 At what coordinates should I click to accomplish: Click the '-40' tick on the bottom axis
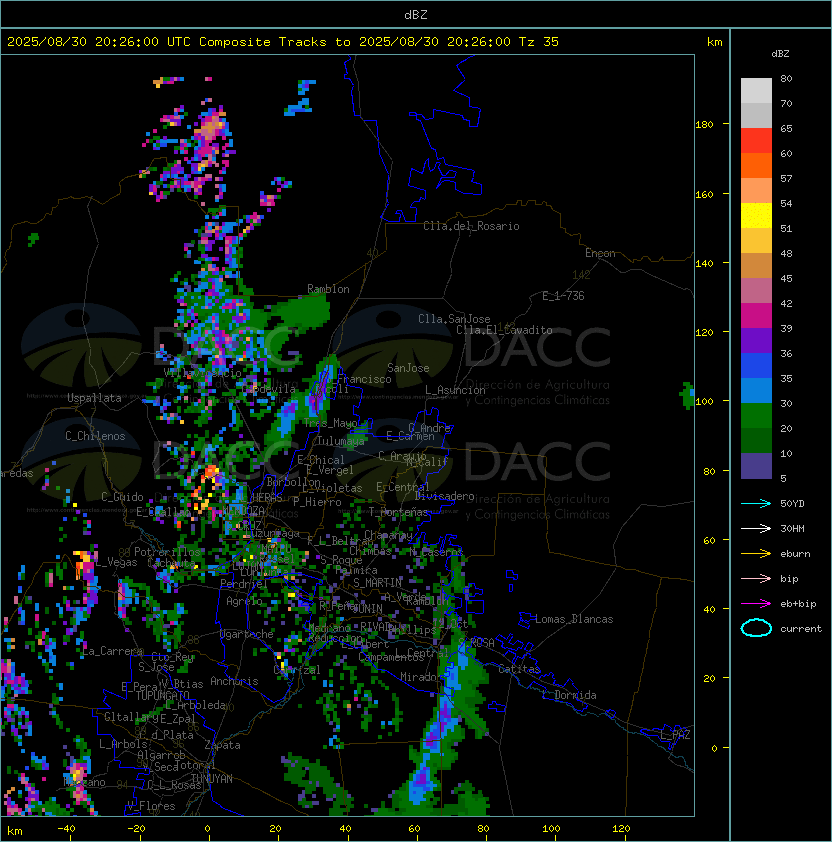pyautogui.click(x=66, y=829)
